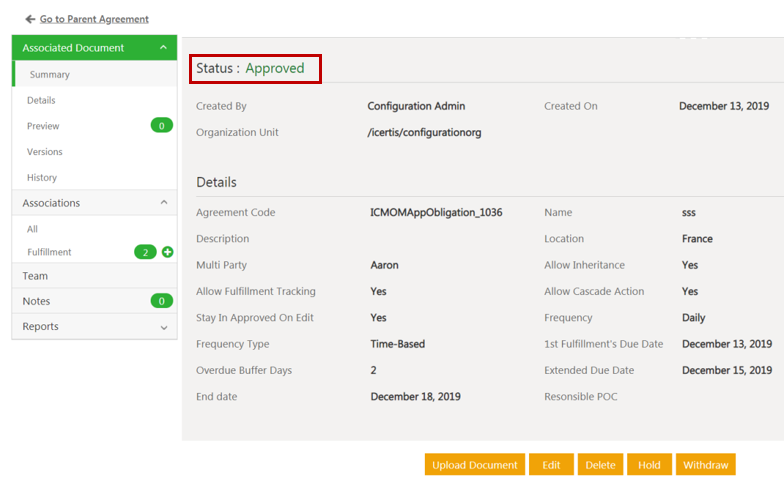
Task: Open the Details item in sidebar
Action: 41,100
